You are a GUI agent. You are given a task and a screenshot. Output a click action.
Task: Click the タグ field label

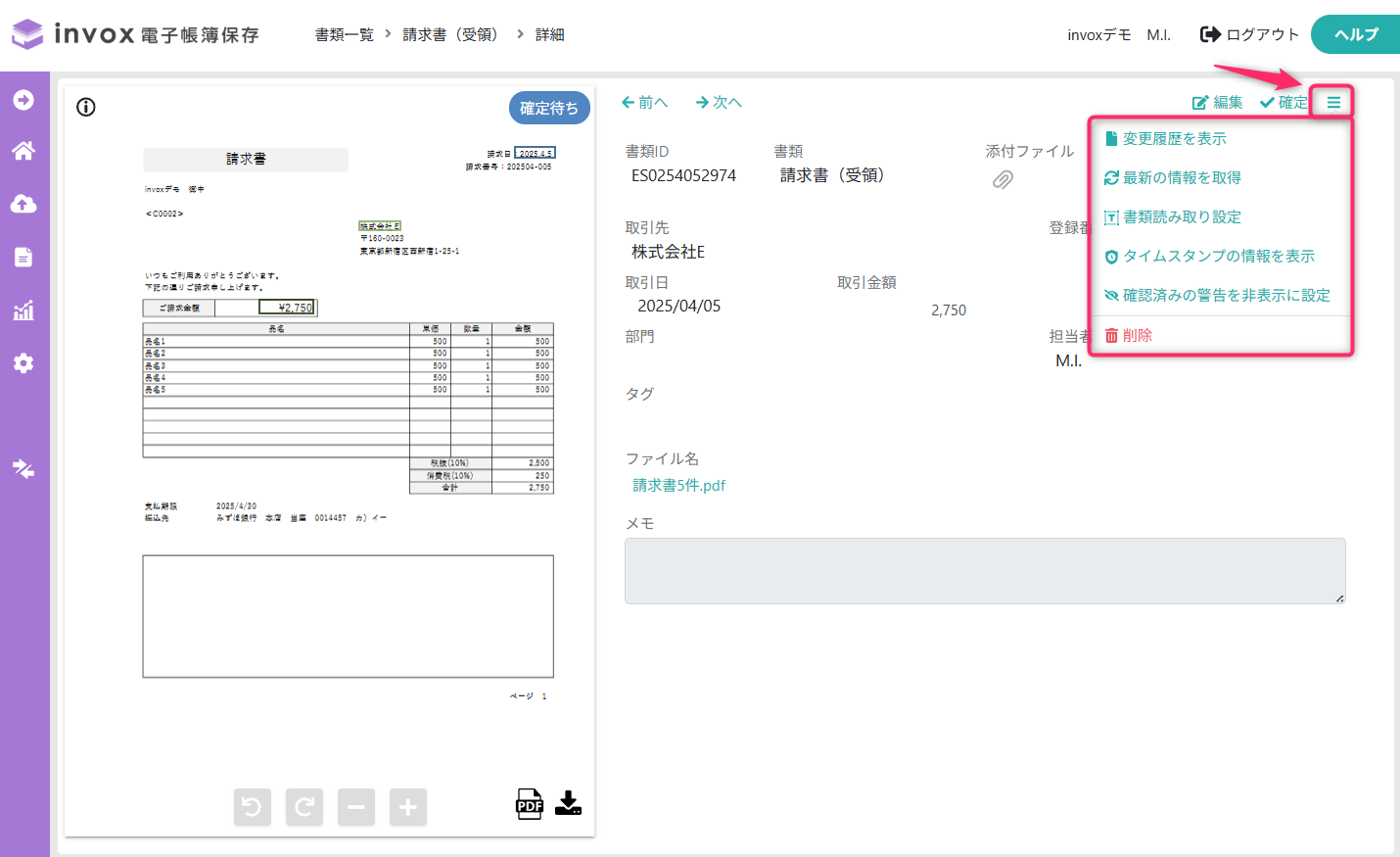pos(640,393)
